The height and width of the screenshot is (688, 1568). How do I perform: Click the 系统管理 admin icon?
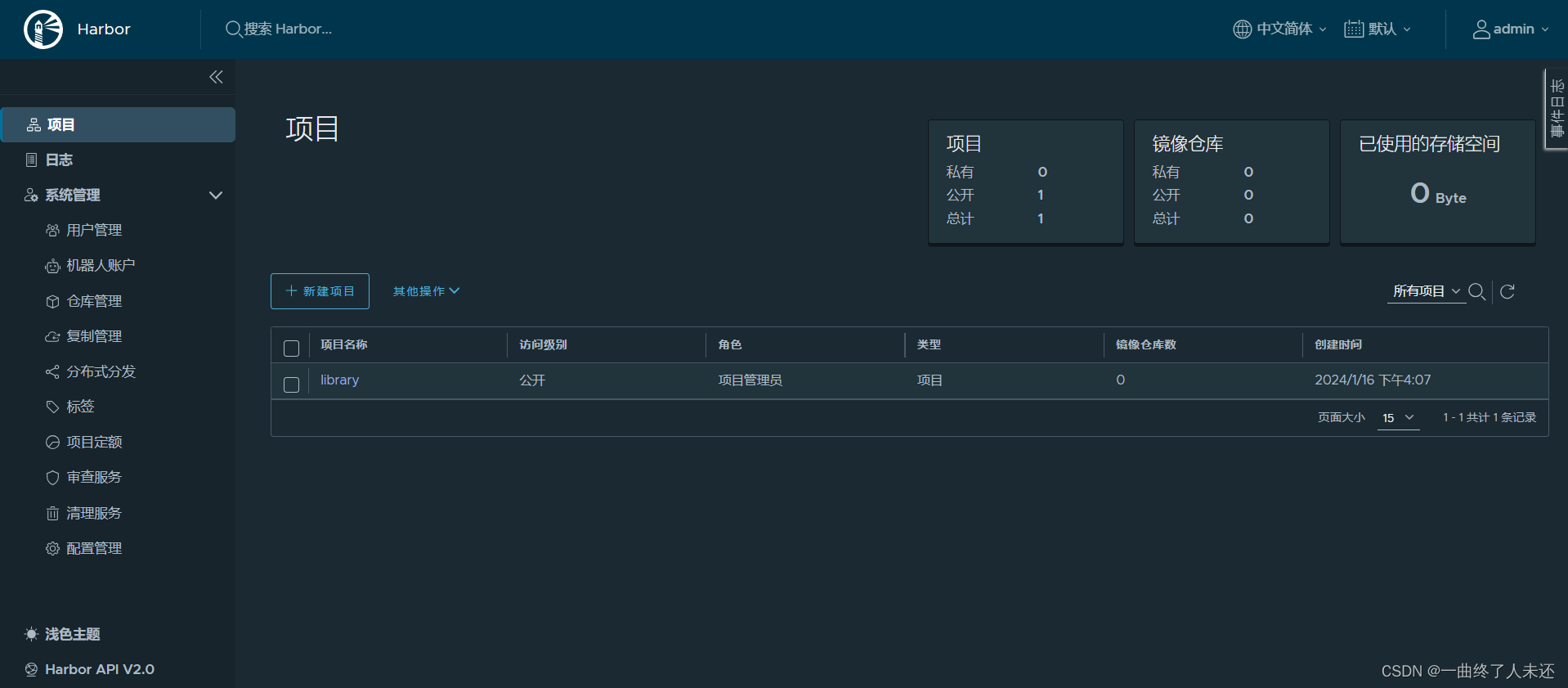[31, 195]
